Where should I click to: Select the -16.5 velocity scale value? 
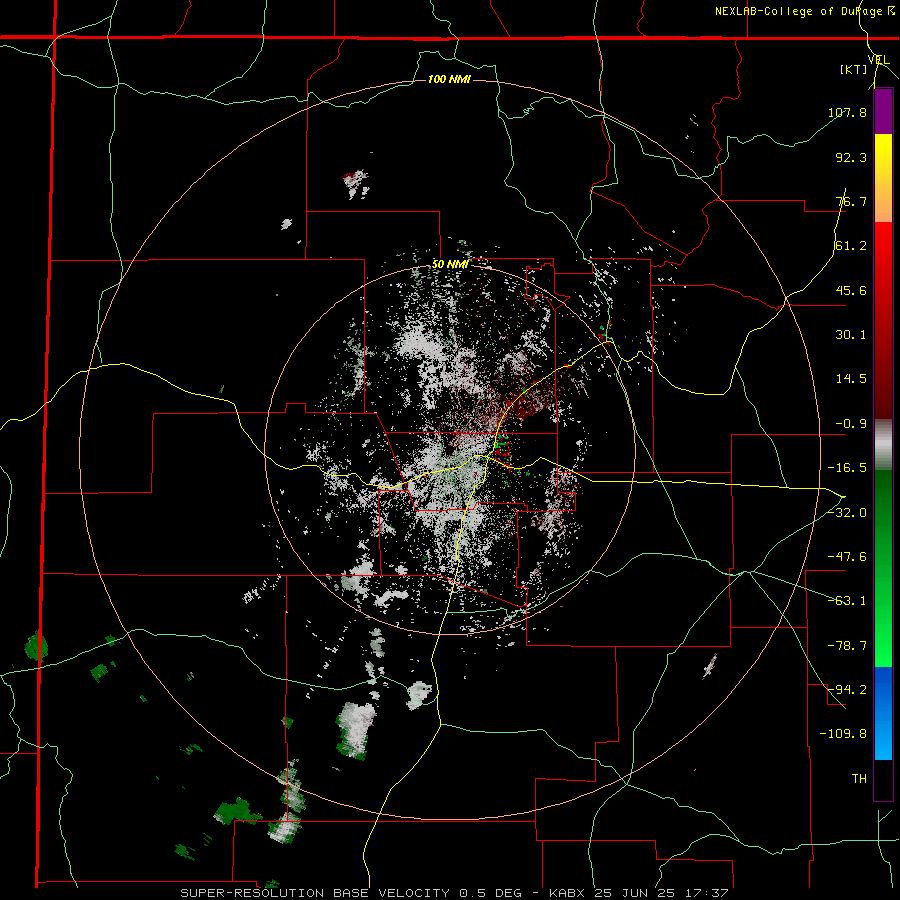point(847,468)
